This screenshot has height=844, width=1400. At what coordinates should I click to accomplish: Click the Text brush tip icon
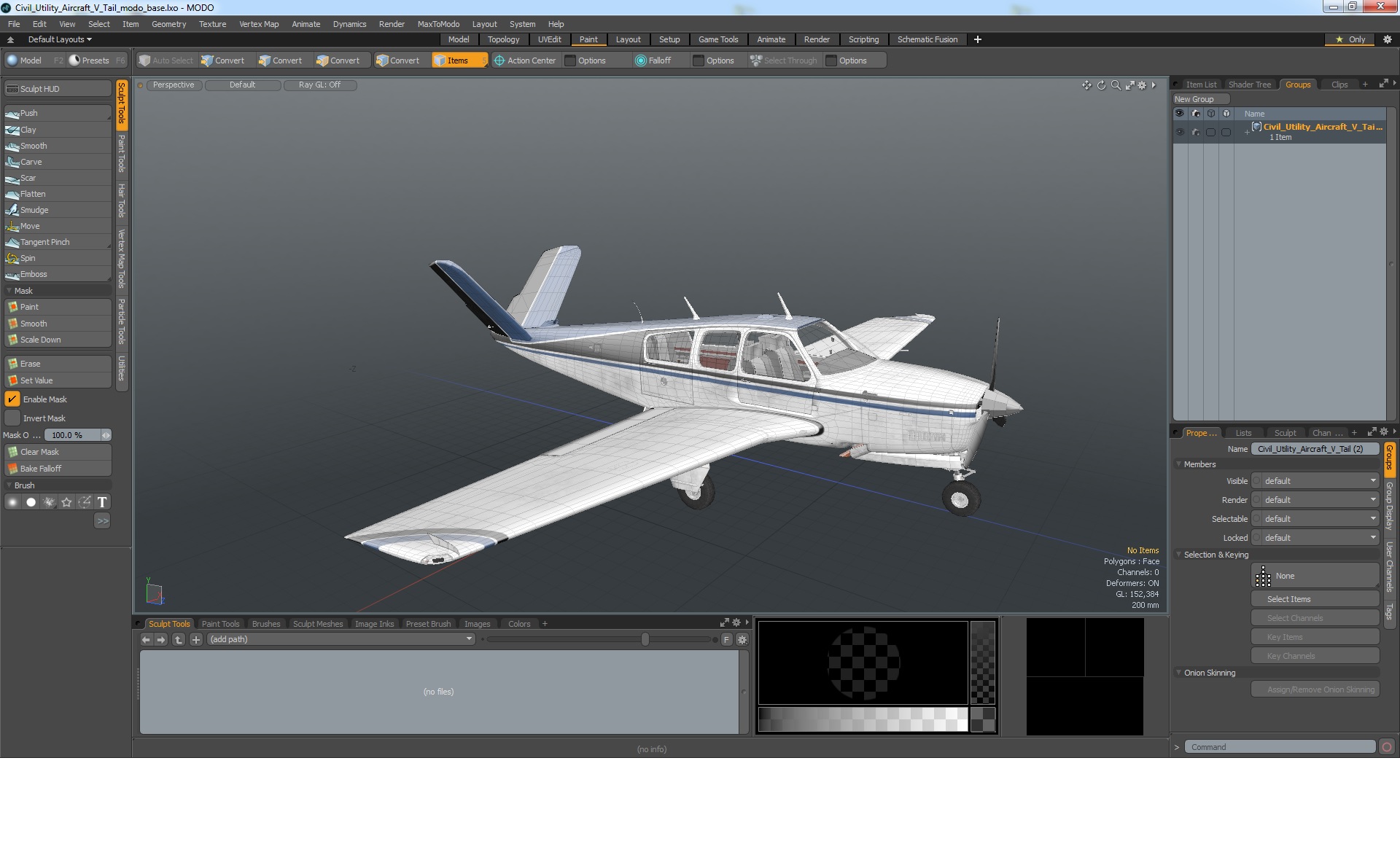click(102, 502)
